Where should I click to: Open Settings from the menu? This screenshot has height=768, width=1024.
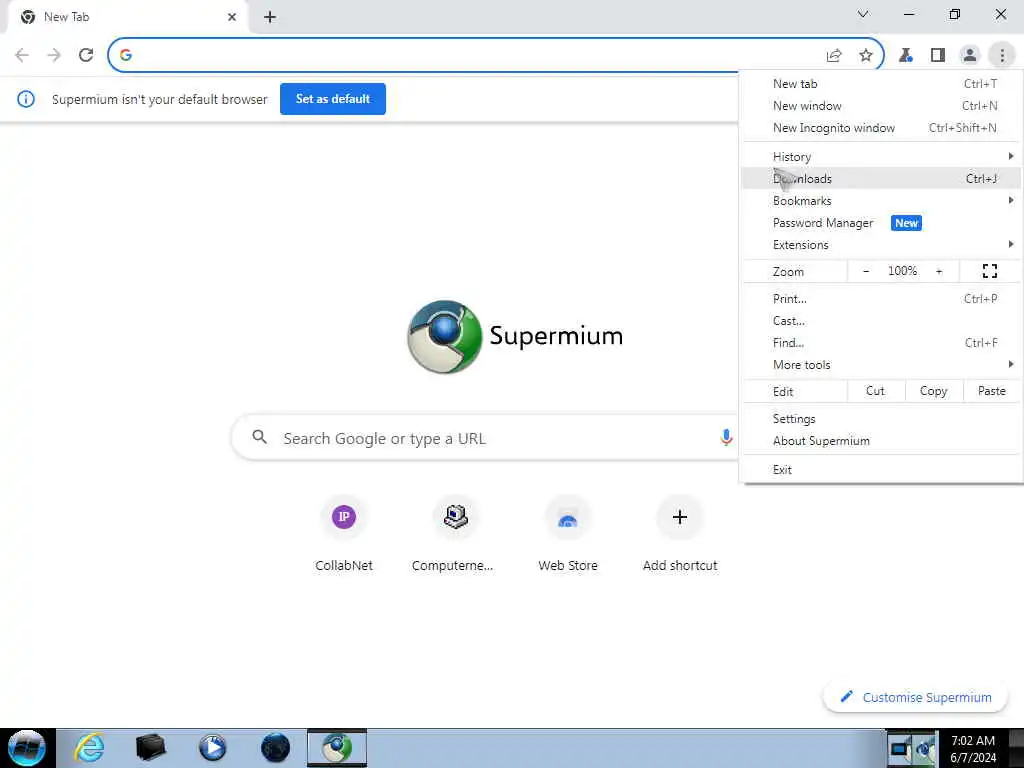pyautogui.click(x=881, y=419)
